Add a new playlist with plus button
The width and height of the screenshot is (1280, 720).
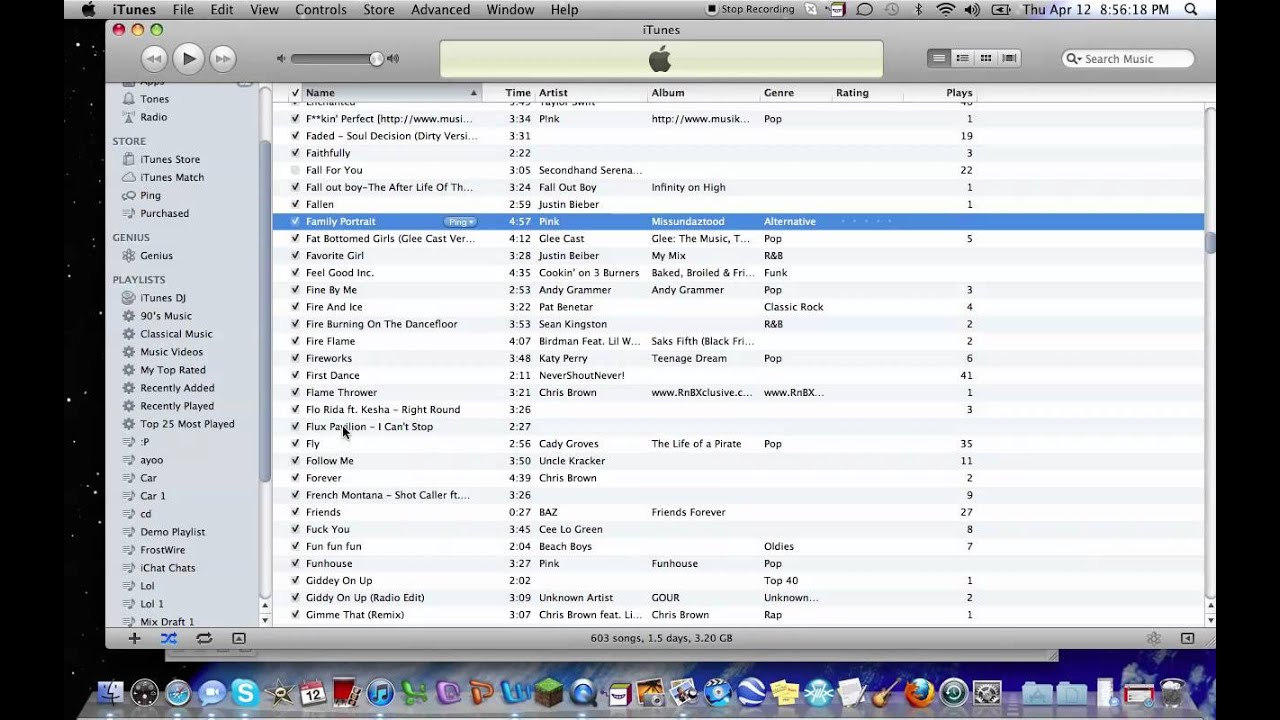[x=134, y=638]
